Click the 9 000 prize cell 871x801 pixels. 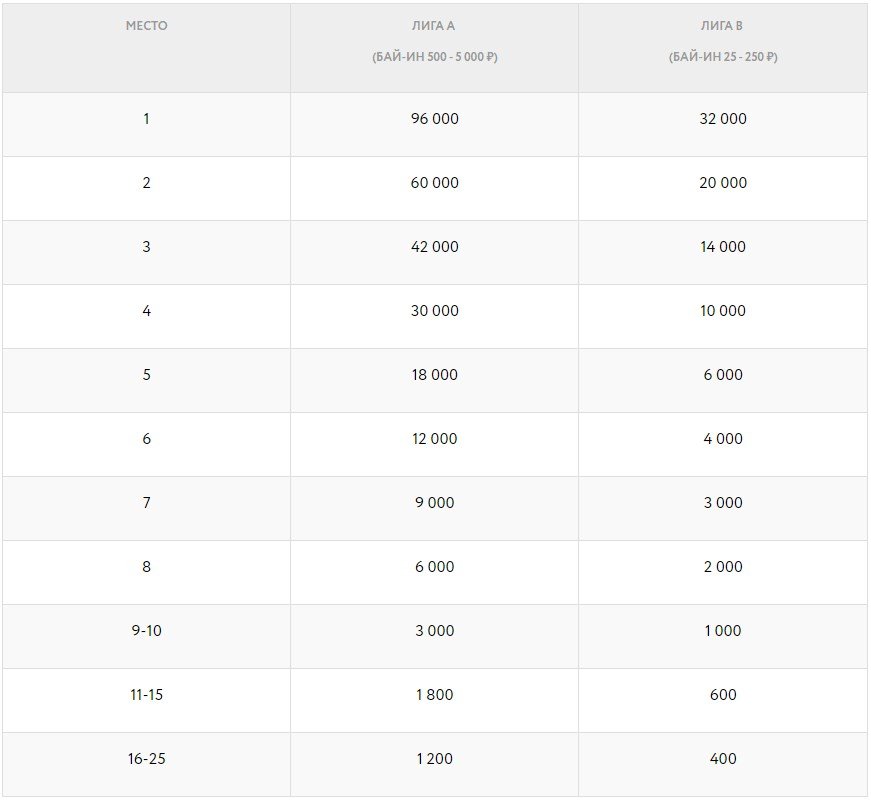434,503
